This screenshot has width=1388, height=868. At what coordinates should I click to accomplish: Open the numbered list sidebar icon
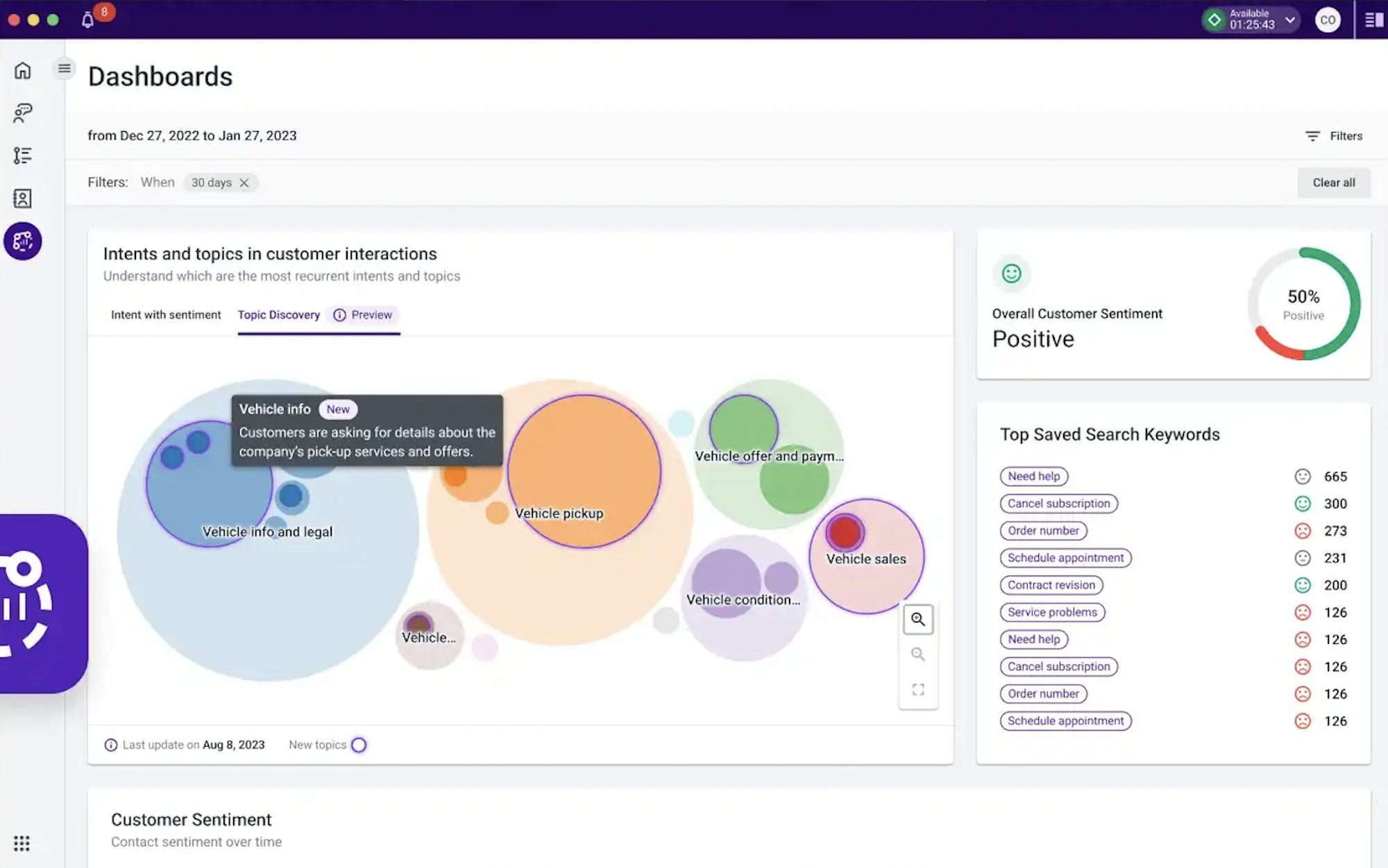click(x=23, y=155)
